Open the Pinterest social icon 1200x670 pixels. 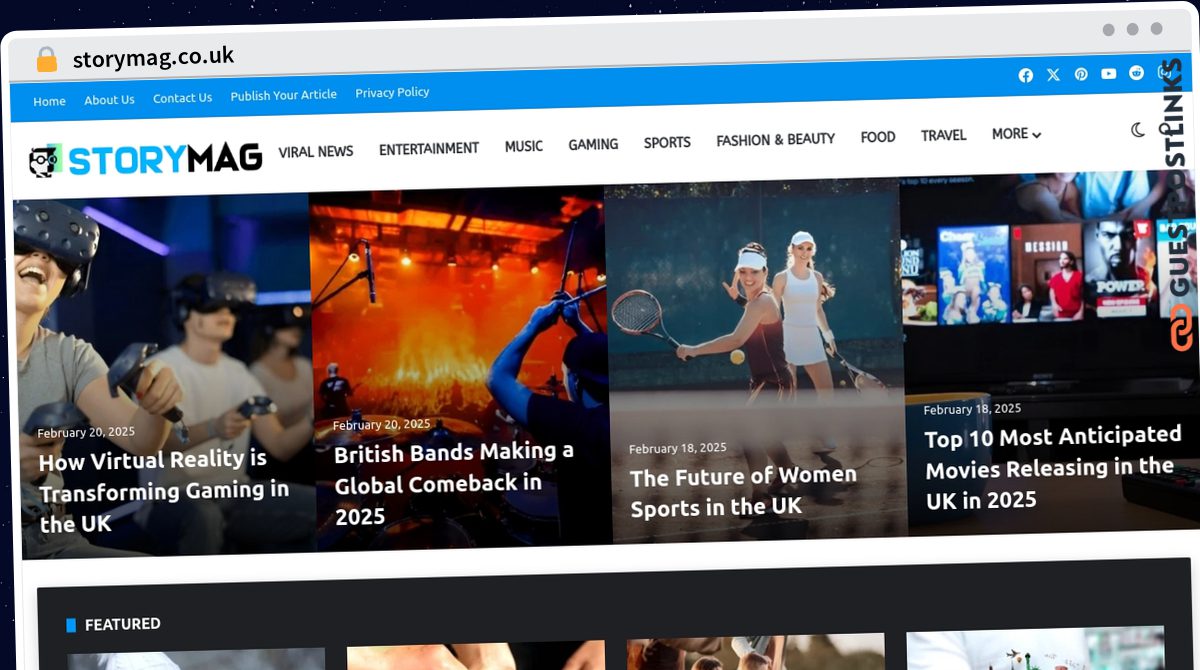pos(1081,74)
